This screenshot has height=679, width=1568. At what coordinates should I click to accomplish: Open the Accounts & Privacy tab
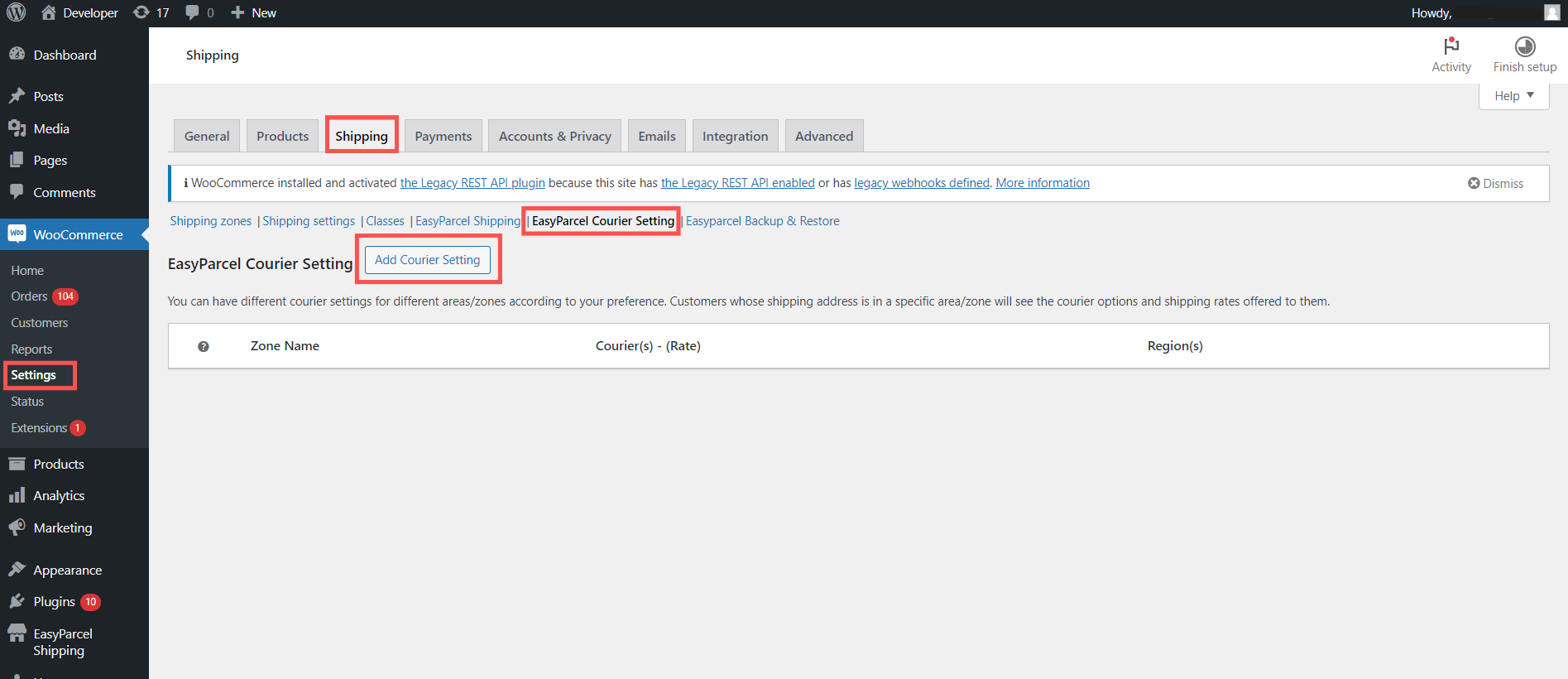point(555,136)
